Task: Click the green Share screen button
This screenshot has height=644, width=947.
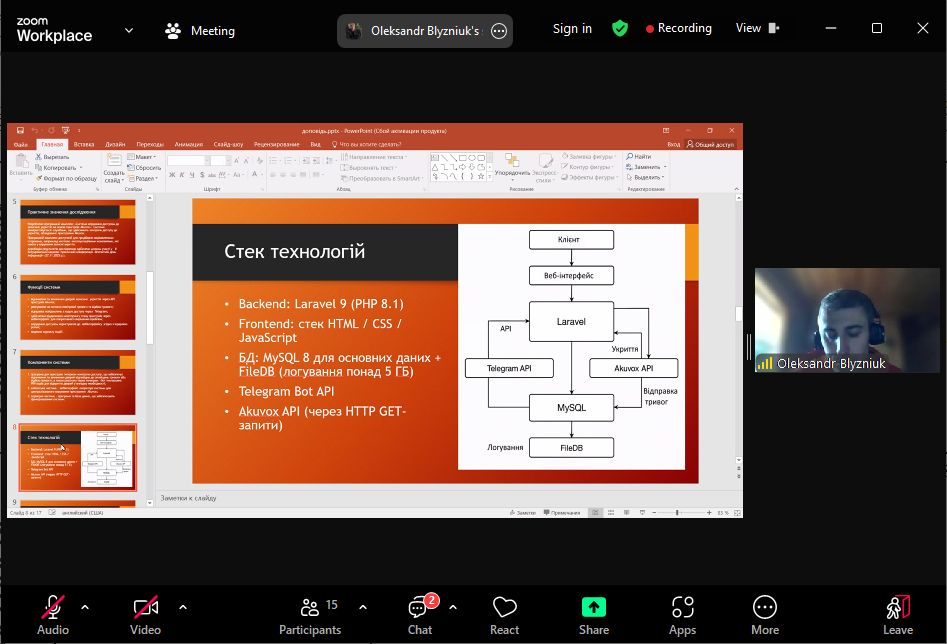Action: (594, 613)
